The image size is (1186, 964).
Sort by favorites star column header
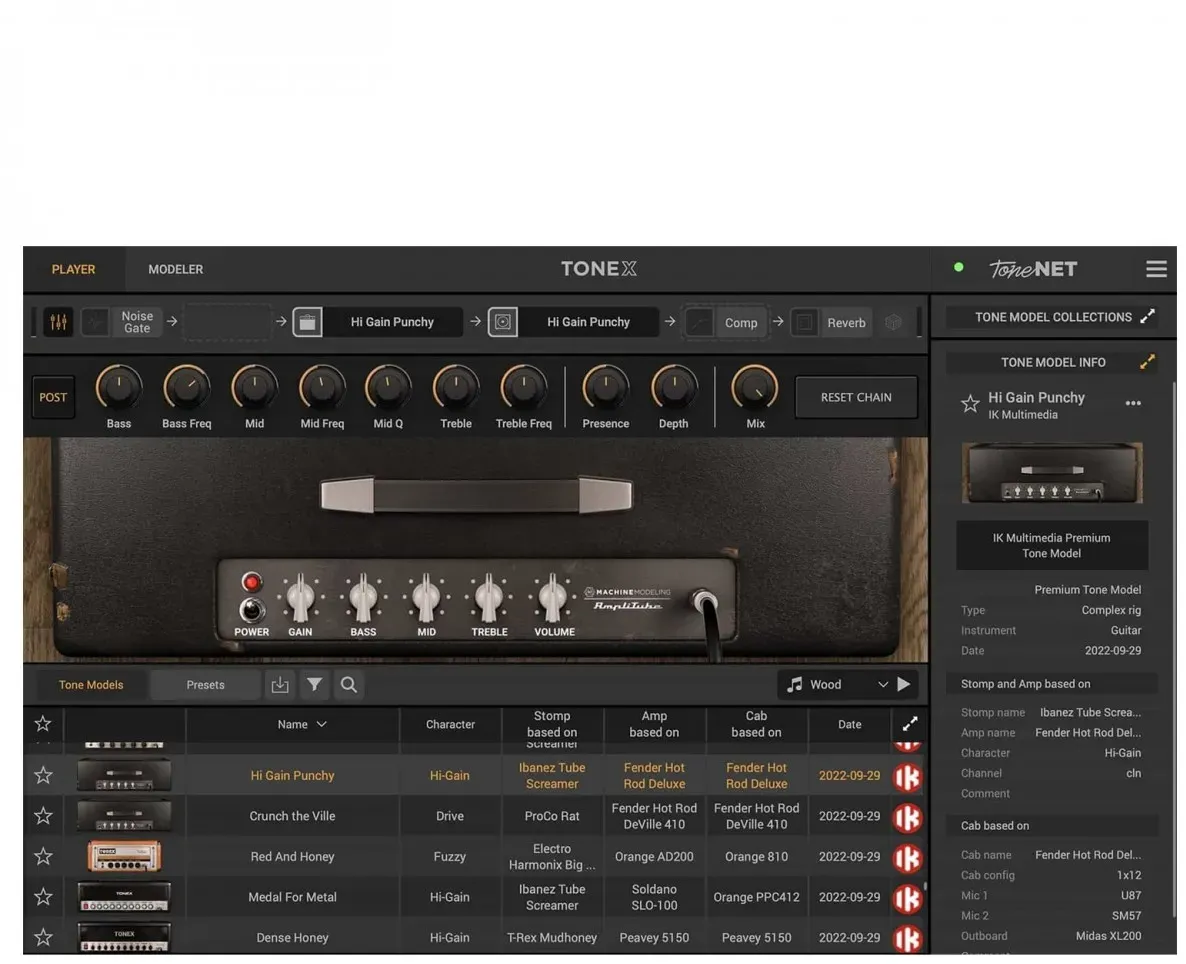click(x=43, y=724)
